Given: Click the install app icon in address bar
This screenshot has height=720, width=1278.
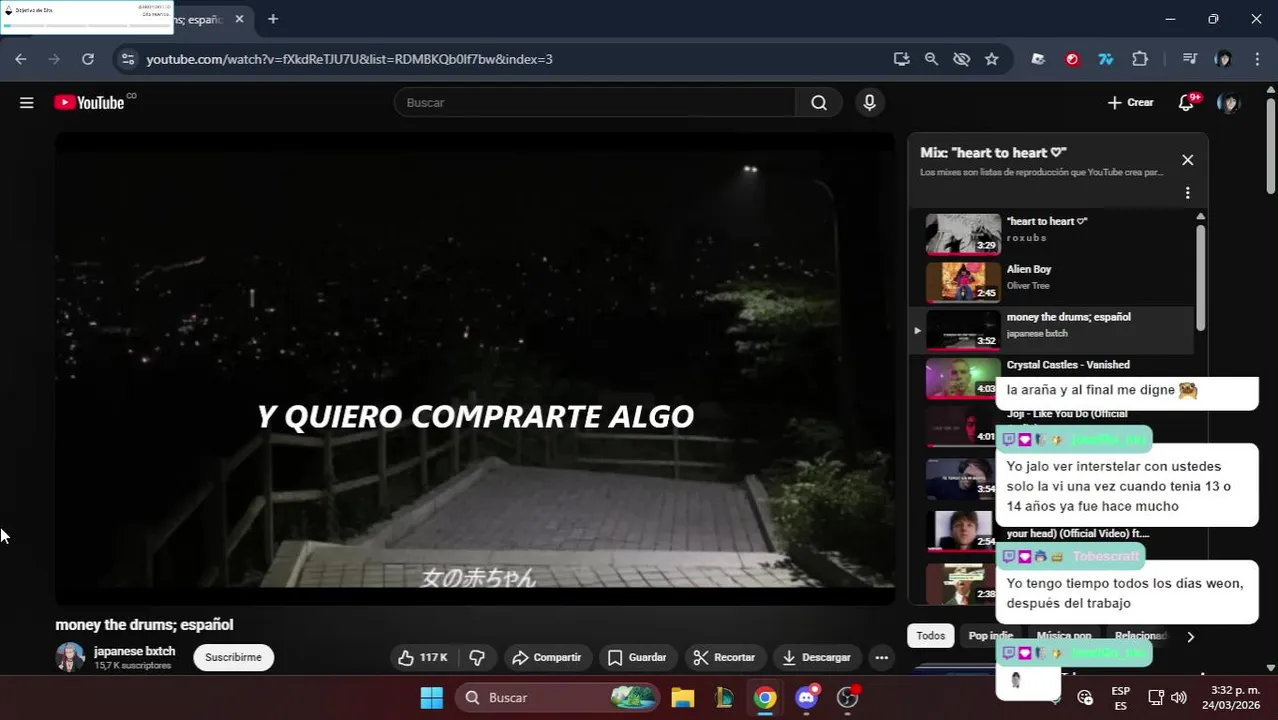Looking at the screenshot, I should (x=901, y=59).
